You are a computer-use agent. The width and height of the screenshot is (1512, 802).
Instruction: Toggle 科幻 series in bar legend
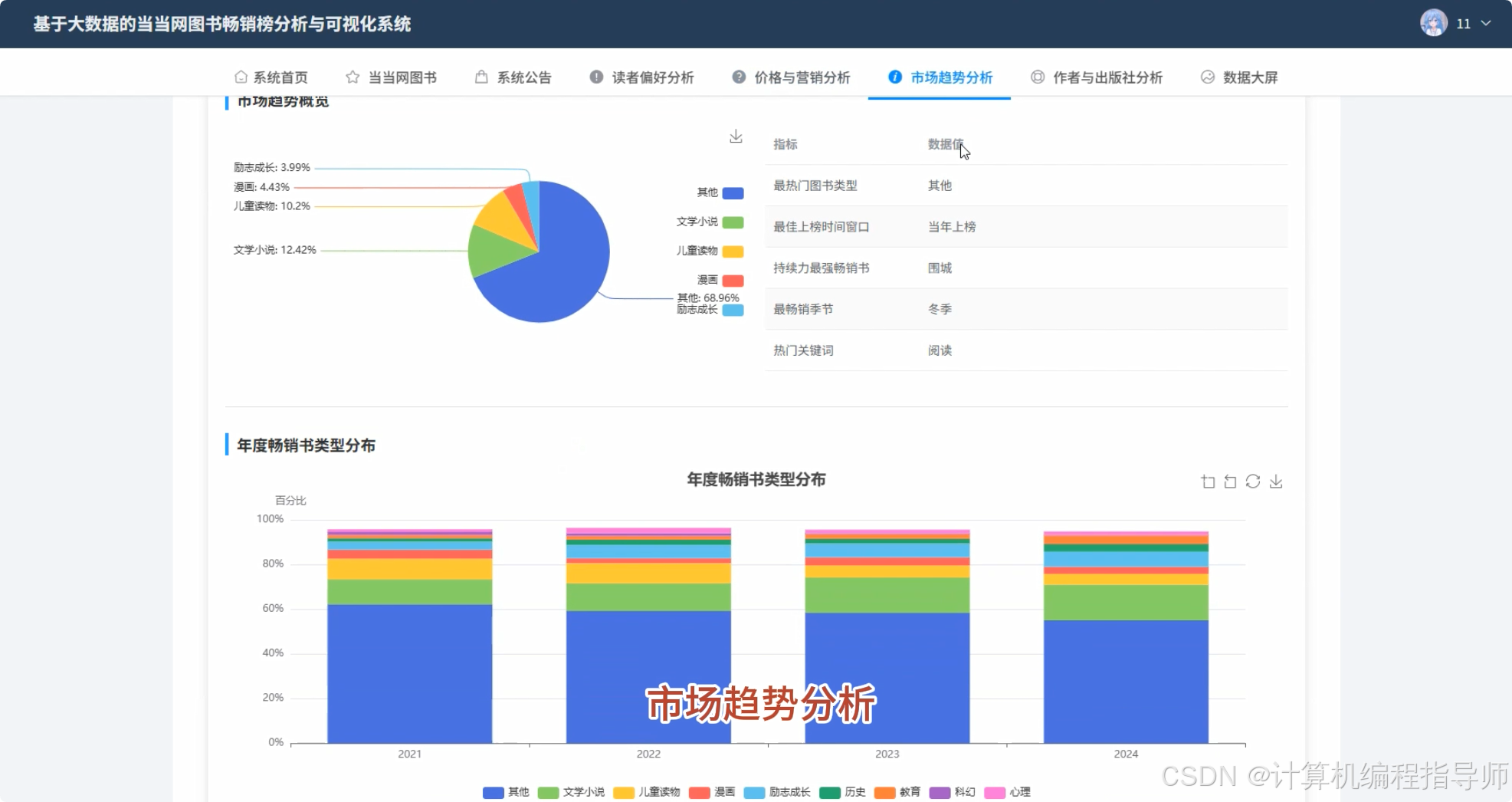coord(952,792)
